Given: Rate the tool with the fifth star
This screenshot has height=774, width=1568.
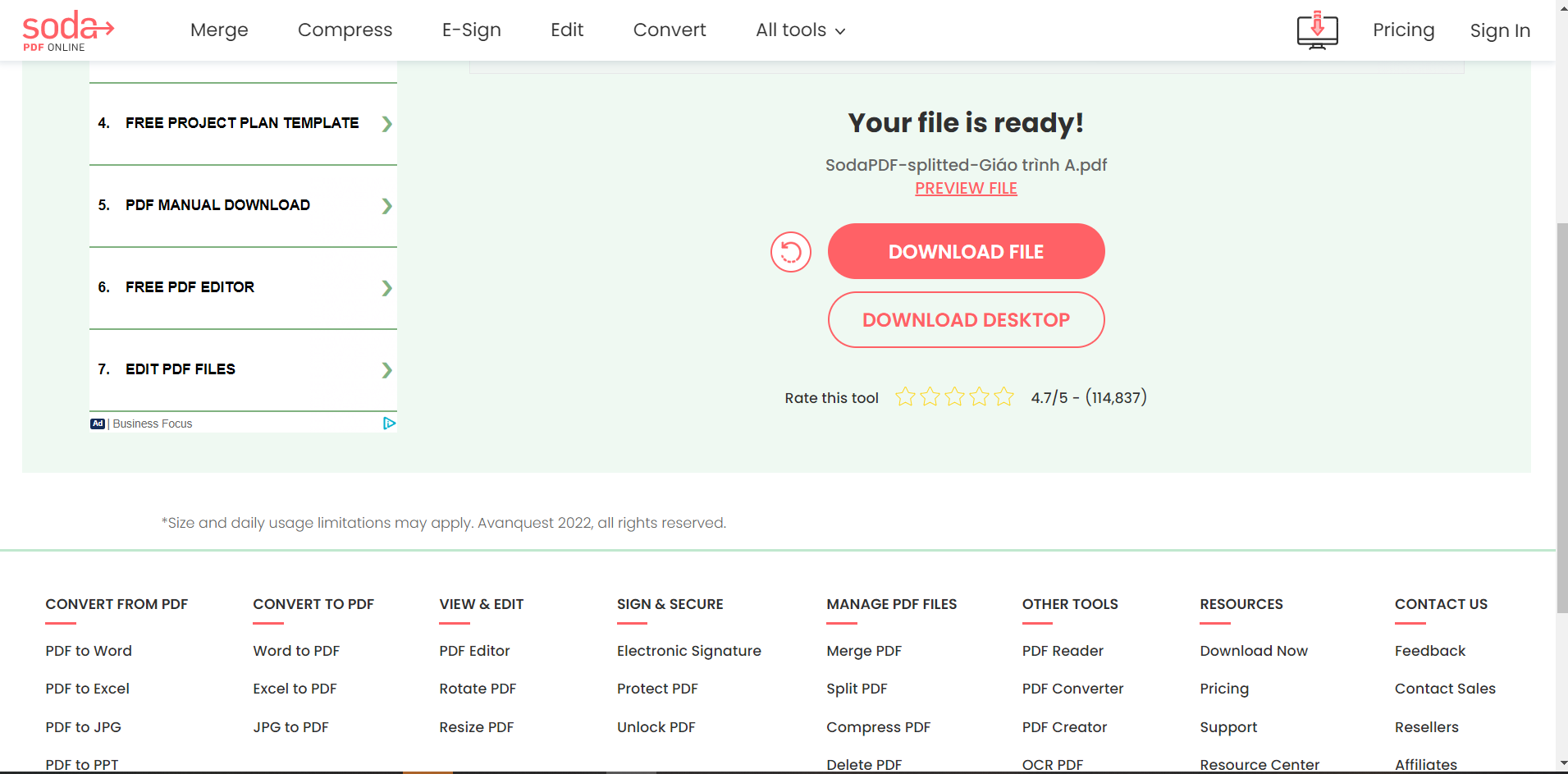Looking at the screenshot, I should [1003, 397].
